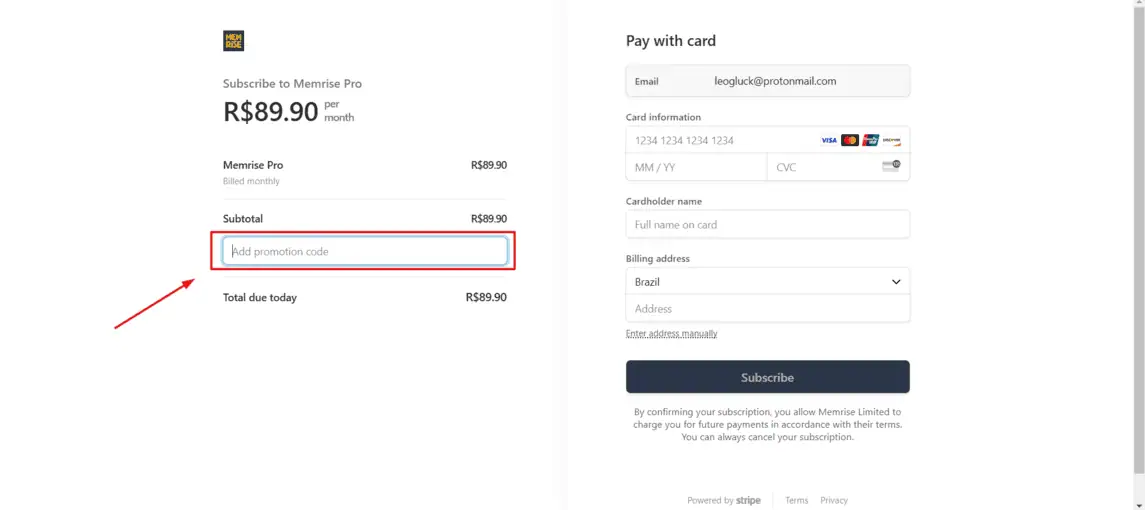Viewport: 1145px width, 510px height.
Task: Click the UnionPay card icon
Action: pos(870,140)
